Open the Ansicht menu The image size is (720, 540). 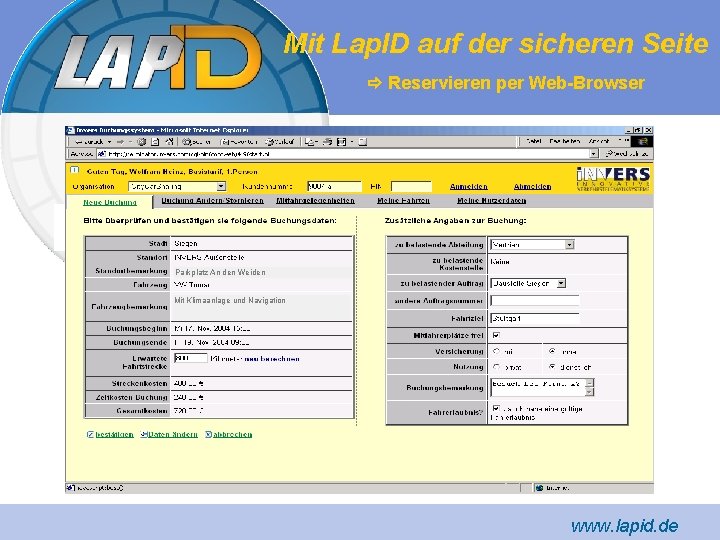point(599,141)
